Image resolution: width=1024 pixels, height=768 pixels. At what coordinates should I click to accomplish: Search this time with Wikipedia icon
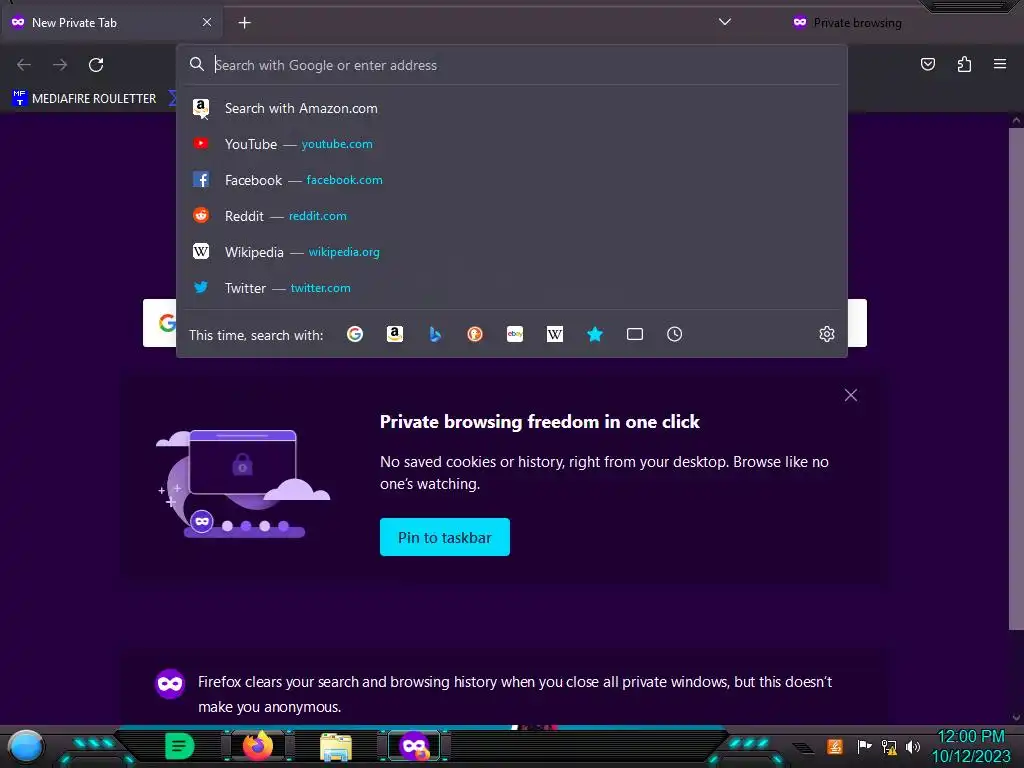554,334
